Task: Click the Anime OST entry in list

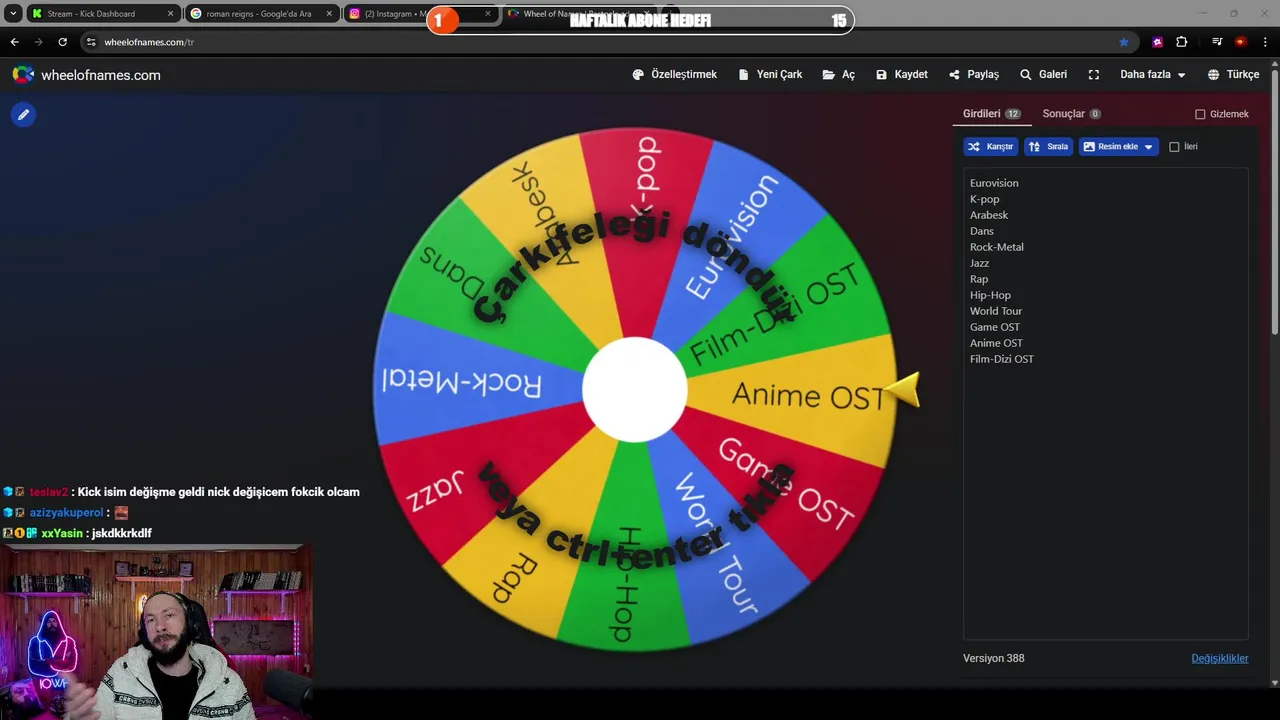Action: [996, 343]
